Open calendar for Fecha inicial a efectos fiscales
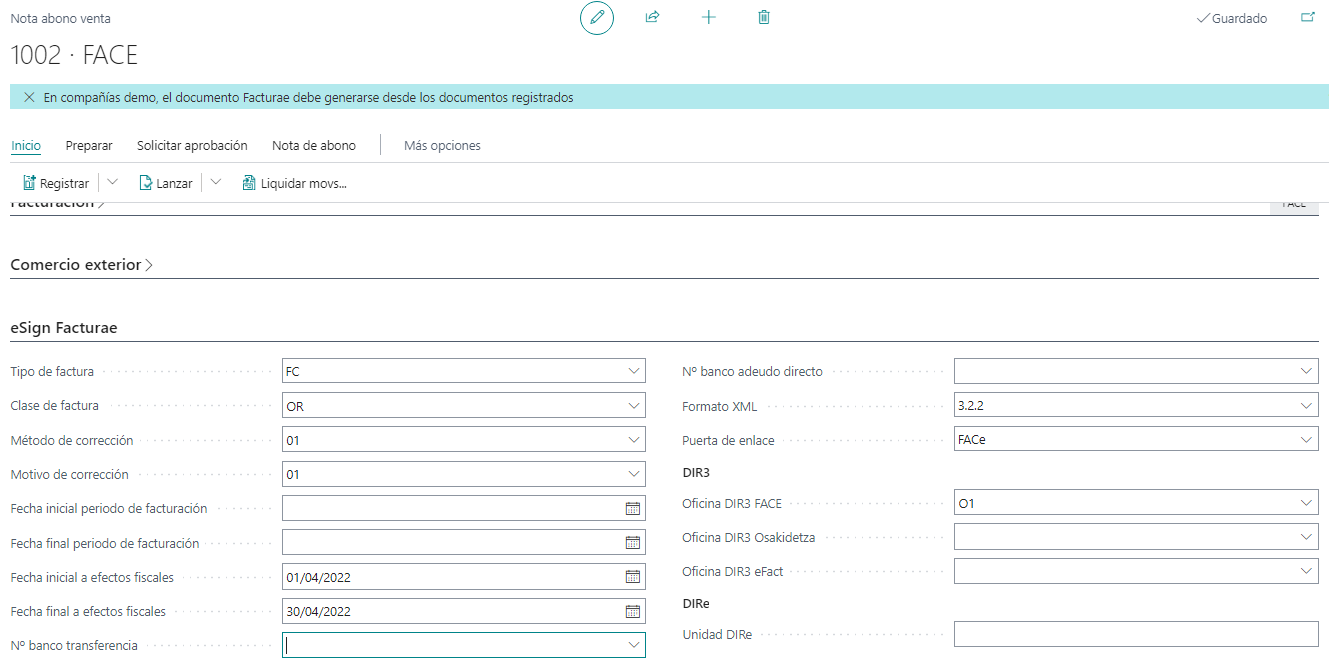This screenshot has width=1329, height=669. coord(632,577)
